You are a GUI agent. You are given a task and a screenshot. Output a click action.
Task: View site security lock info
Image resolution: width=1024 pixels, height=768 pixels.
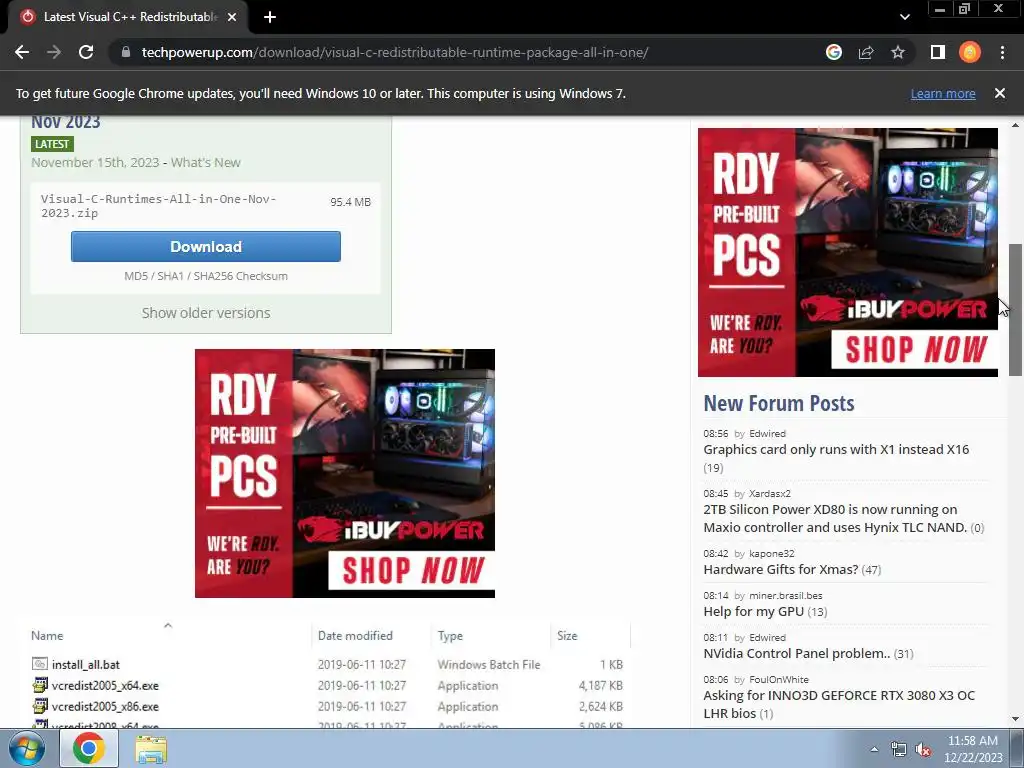pos(126,52)
